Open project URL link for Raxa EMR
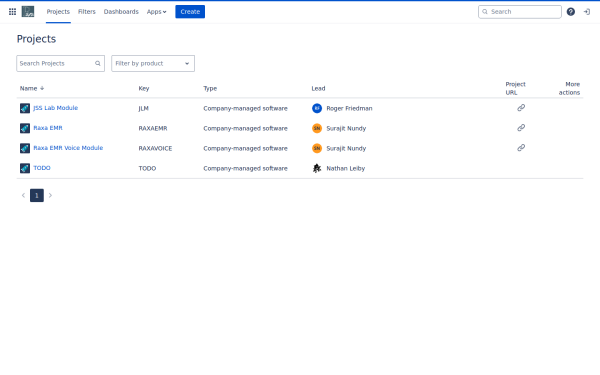This screenshot has width=600, height=375. point(521,128)
